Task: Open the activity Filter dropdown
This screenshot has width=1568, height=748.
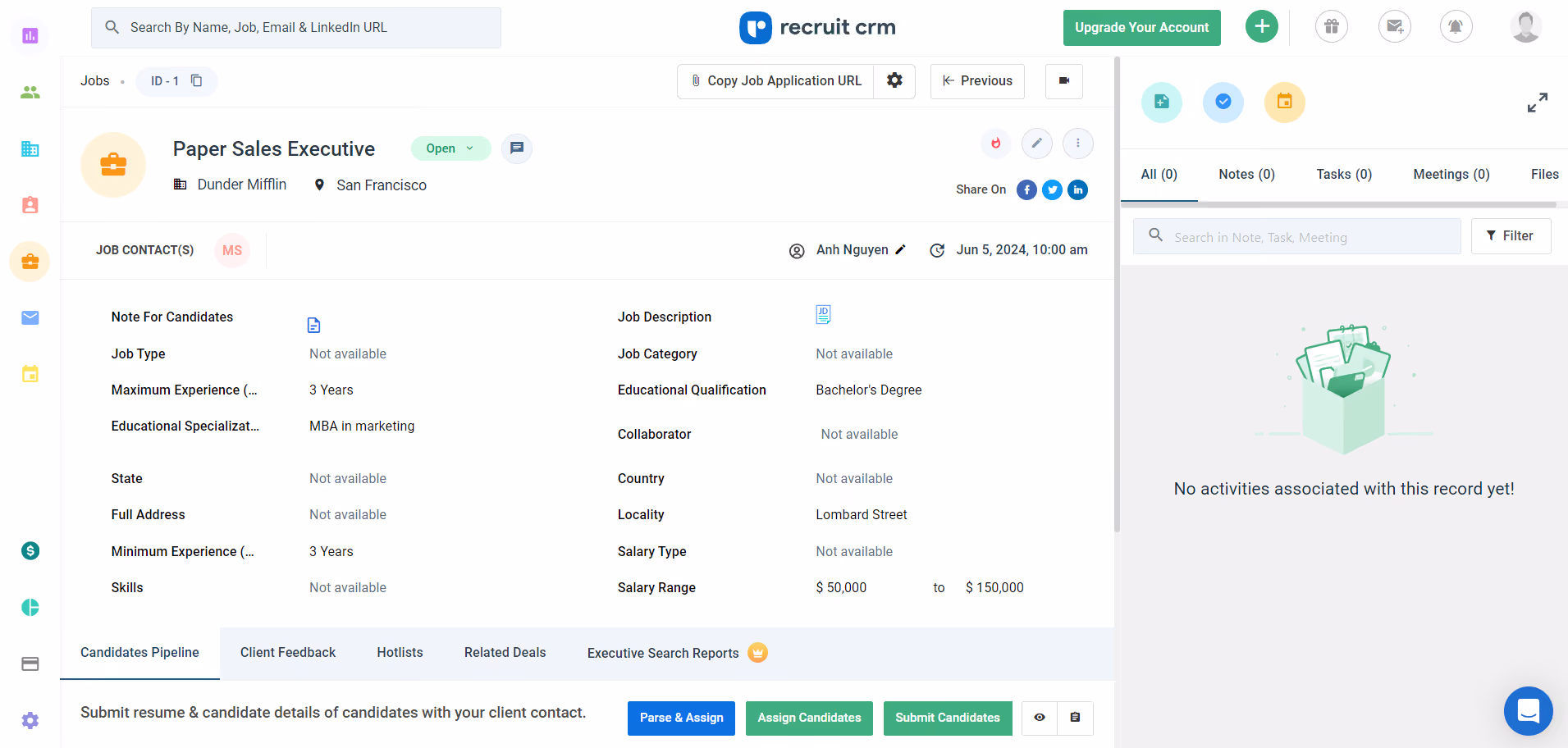Action: pos(1511,236)
